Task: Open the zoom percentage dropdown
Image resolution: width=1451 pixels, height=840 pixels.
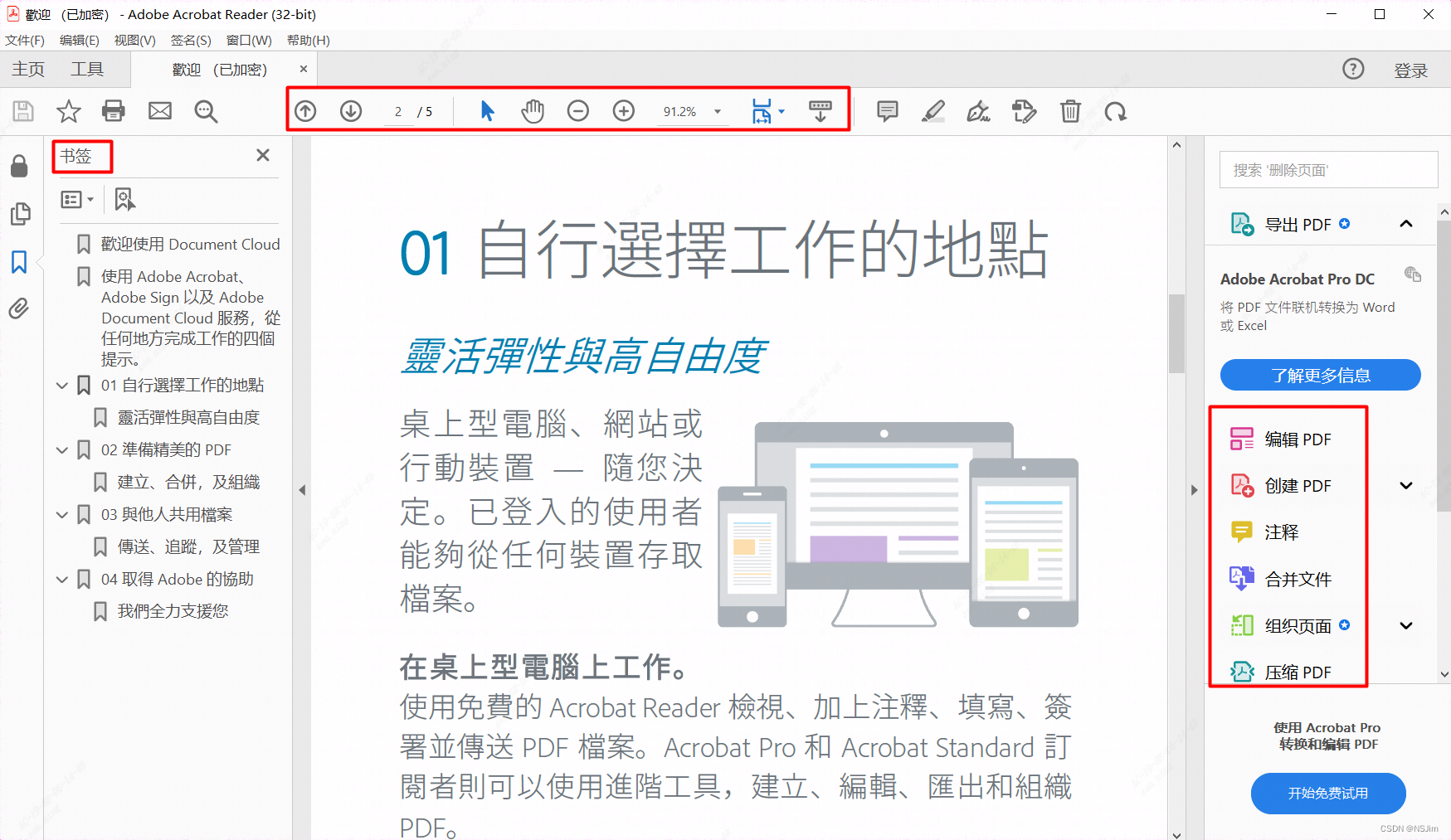Action: coord(718,111)
